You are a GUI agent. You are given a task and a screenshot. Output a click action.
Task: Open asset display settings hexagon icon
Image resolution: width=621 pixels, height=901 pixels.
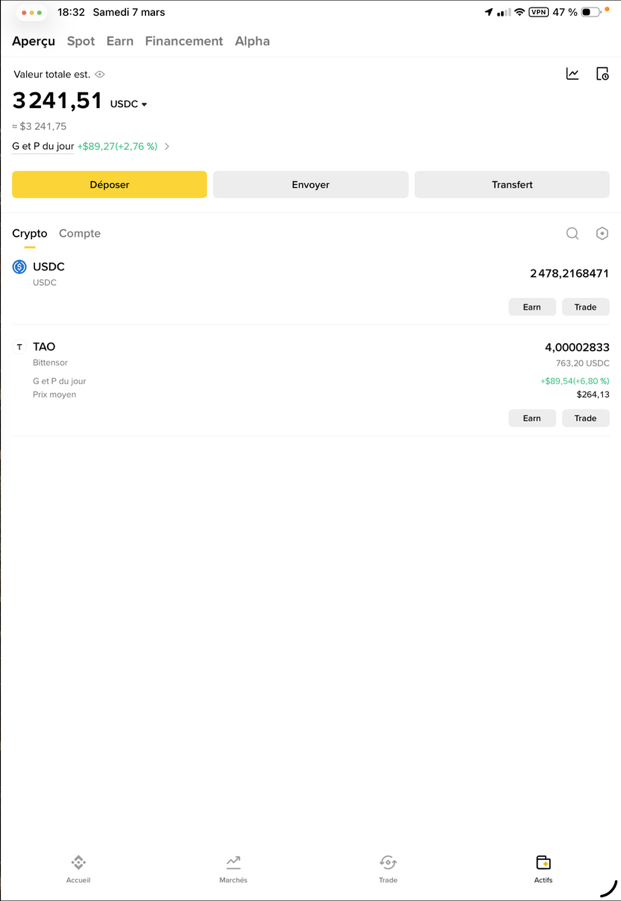click(x=602, y=233)
